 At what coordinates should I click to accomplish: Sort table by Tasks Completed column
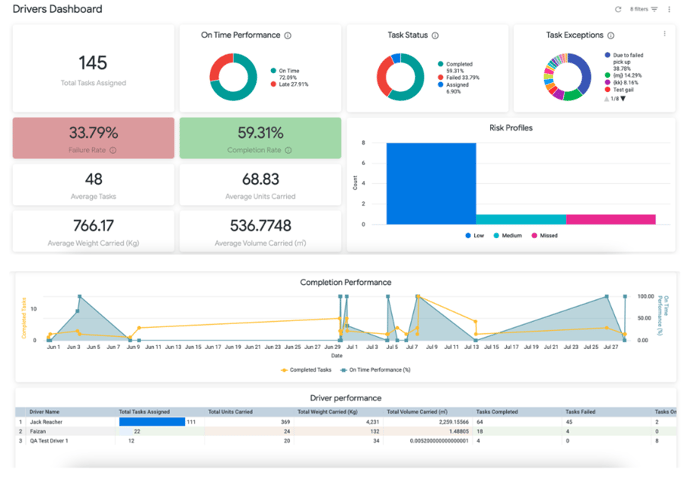(x=497, y=412)
